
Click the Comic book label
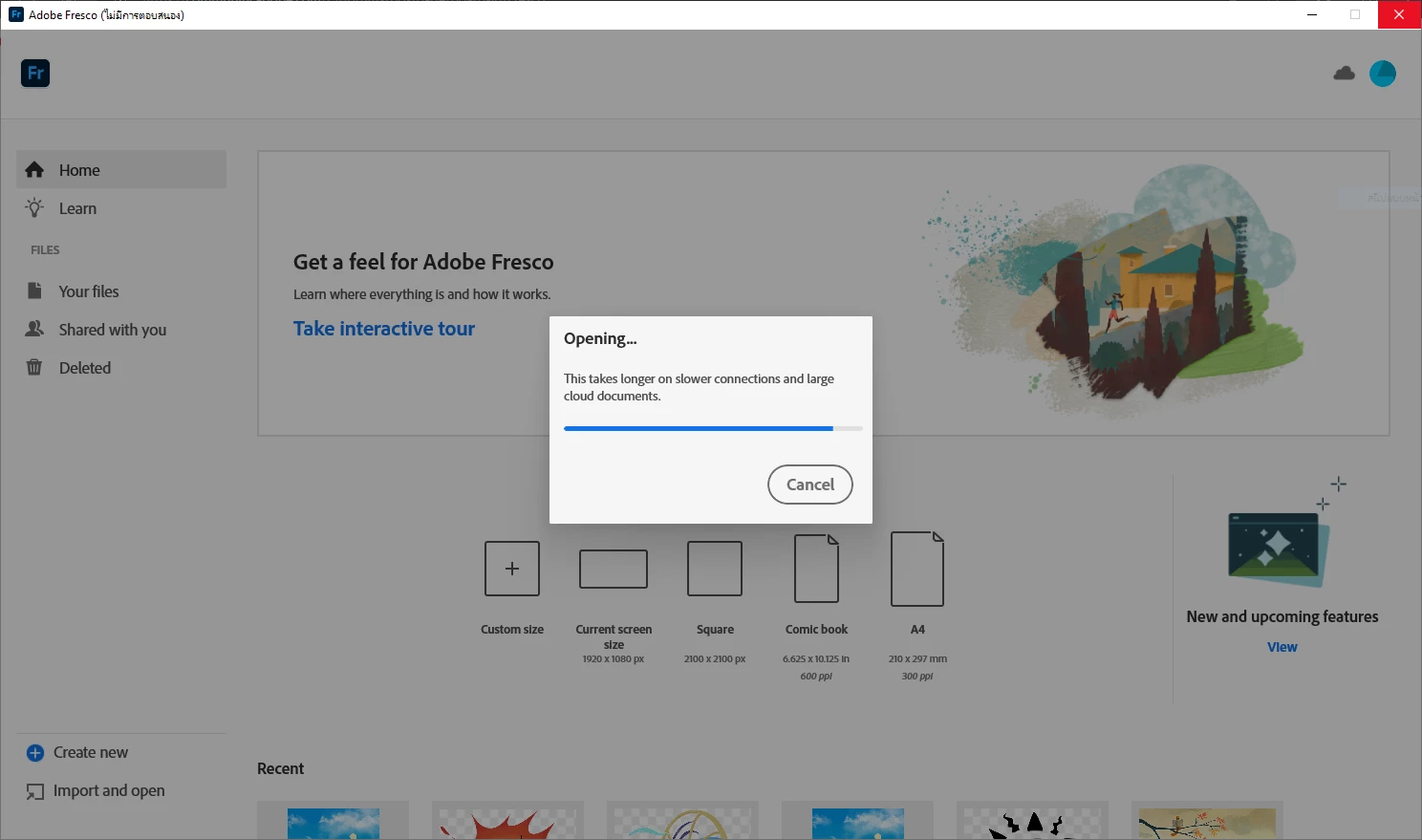tap(816, 630)
